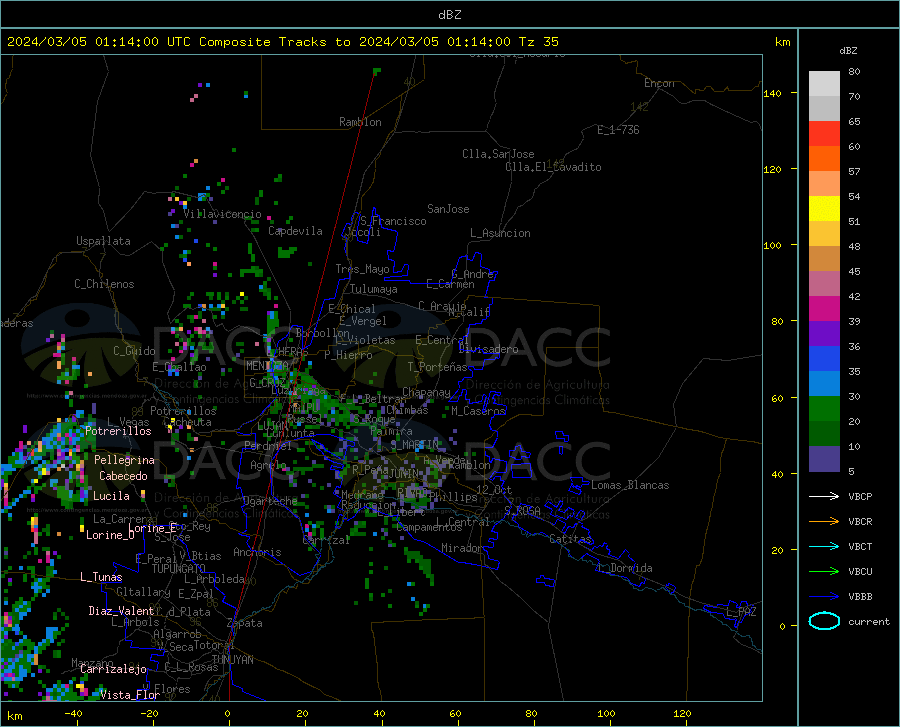
Task: Click the Chapanay map label
Action: point(426,392)
